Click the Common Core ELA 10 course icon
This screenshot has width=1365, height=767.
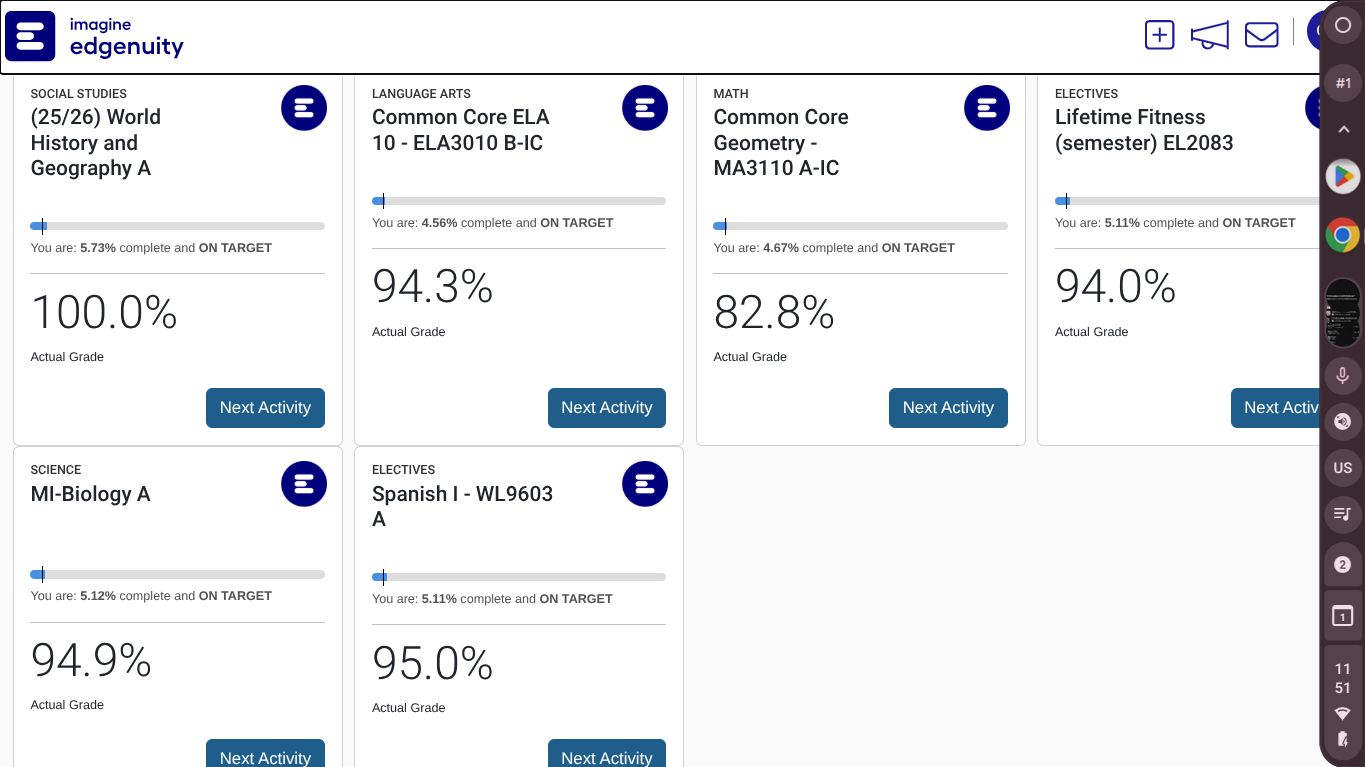(x=645, y=108)
